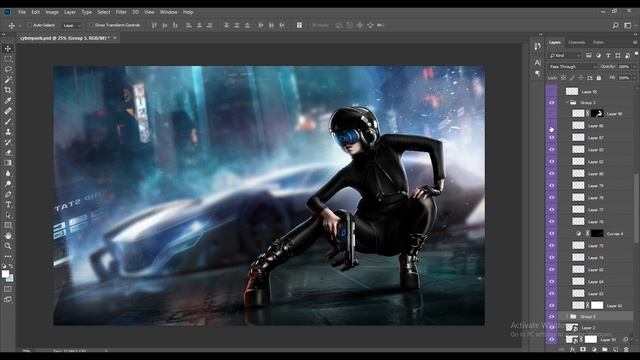Viewport: 640px width, 360px height.
Task: Click the background color swatch
Action: coord(10,279)
